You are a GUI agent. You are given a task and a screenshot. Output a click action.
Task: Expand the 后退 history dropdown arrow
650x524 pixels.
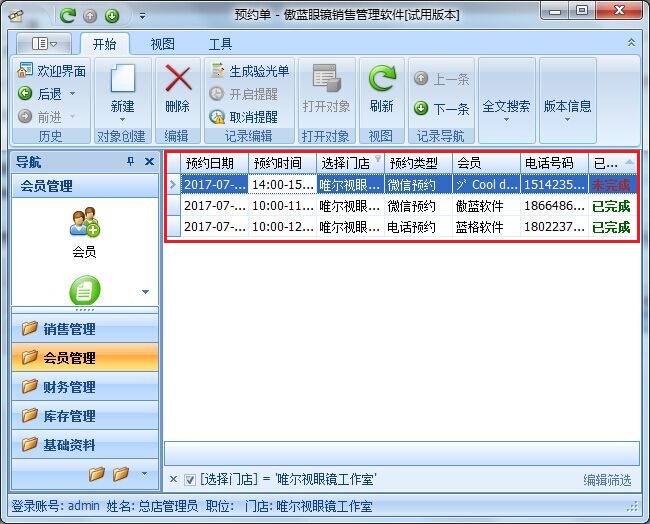pyautogui.click(x=73, y=93)
